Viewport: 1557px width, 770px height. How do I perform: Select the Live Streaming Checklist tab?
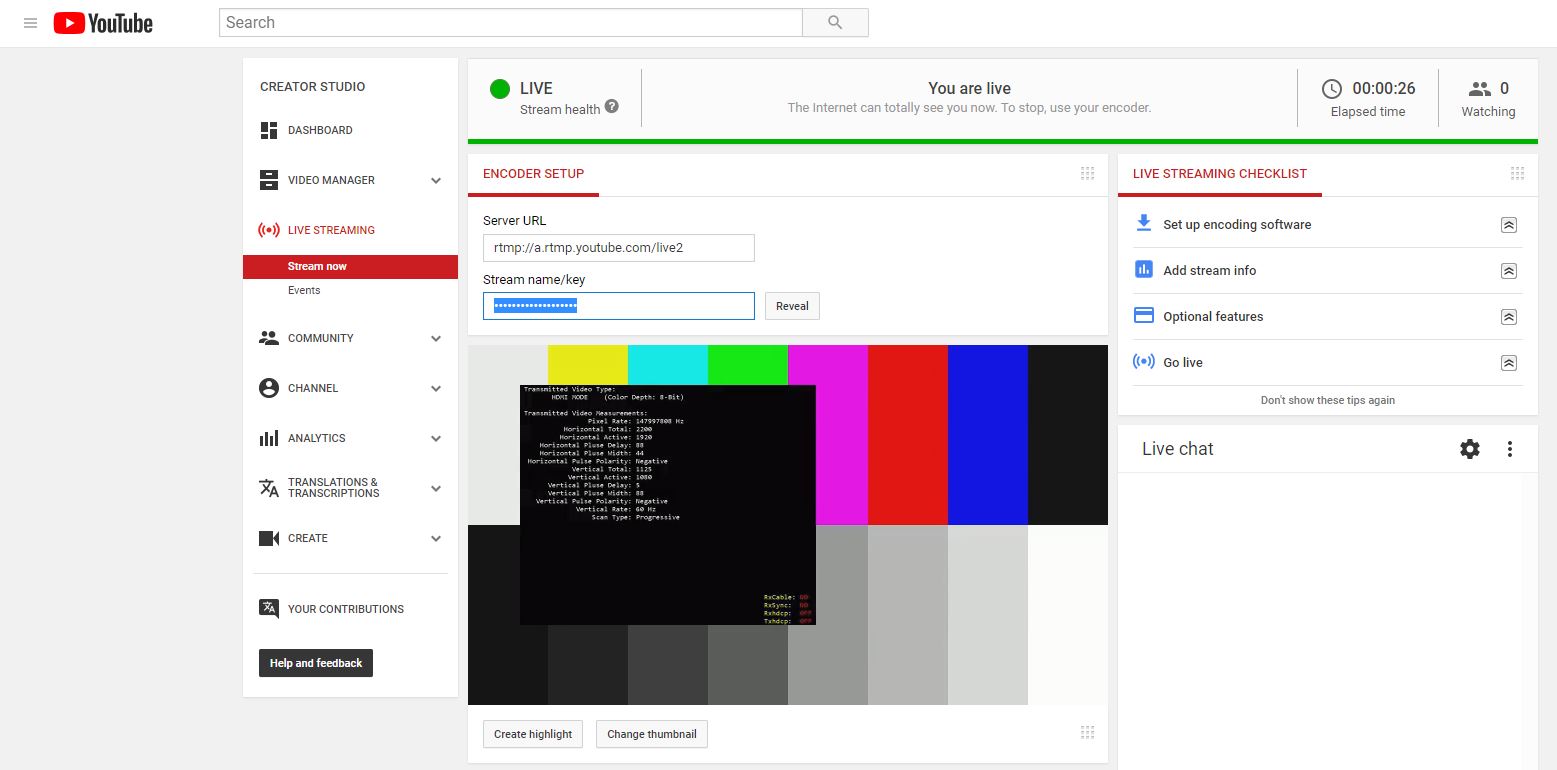click(1220, 174)
